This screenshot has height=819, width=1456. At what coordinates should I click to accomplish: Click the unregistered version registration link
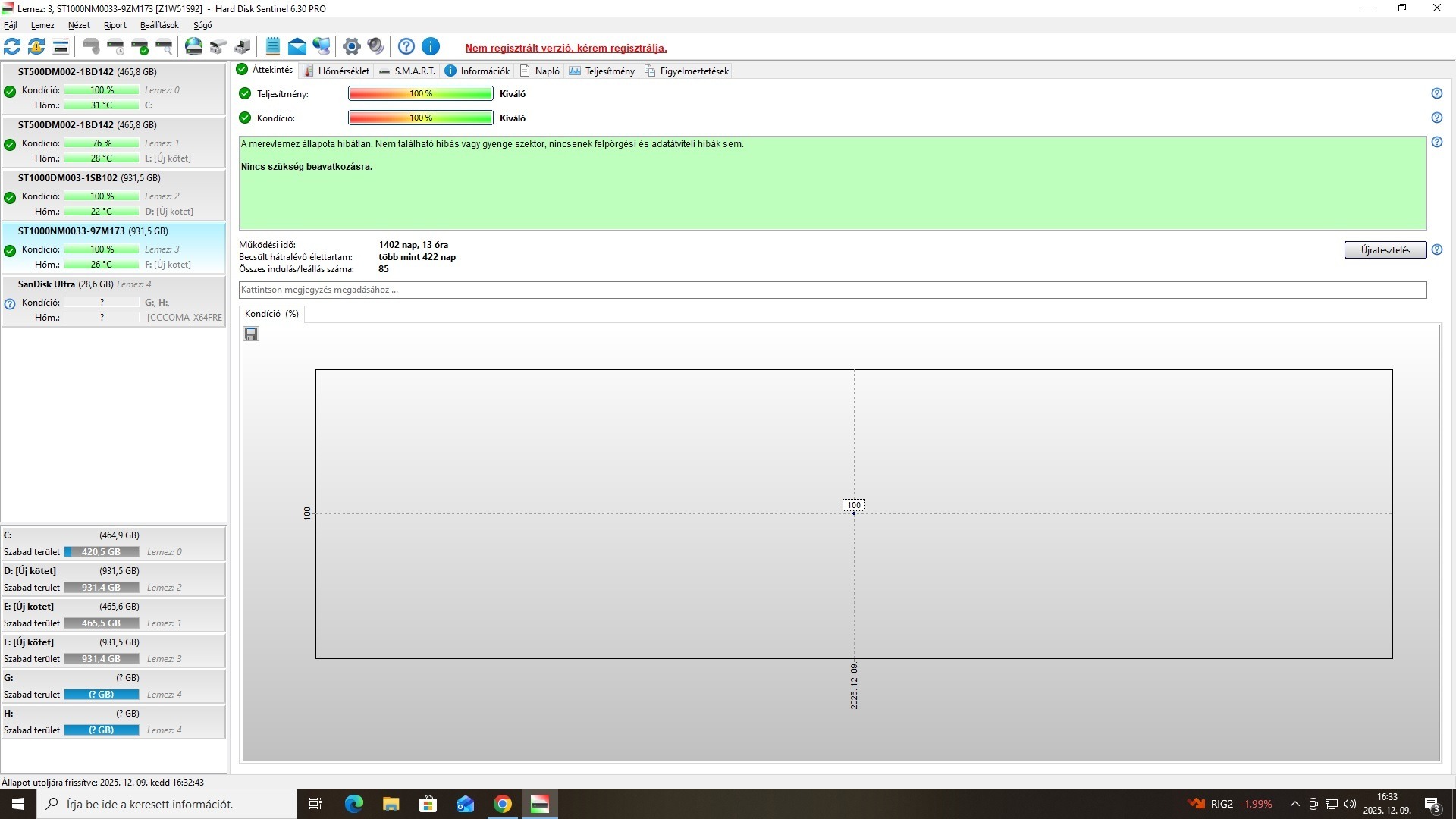click(x=566, y=48)
